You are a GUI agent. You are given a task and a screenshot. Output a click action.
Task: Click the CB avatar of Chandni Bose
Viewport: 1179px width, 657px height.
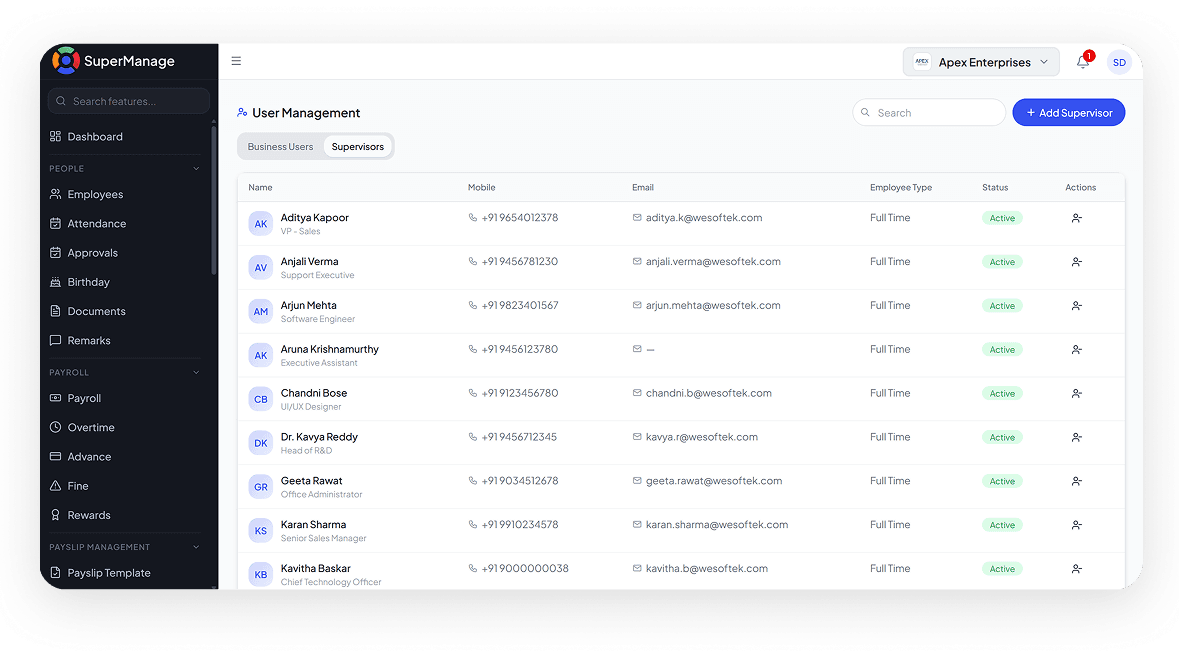coord(261,399)
